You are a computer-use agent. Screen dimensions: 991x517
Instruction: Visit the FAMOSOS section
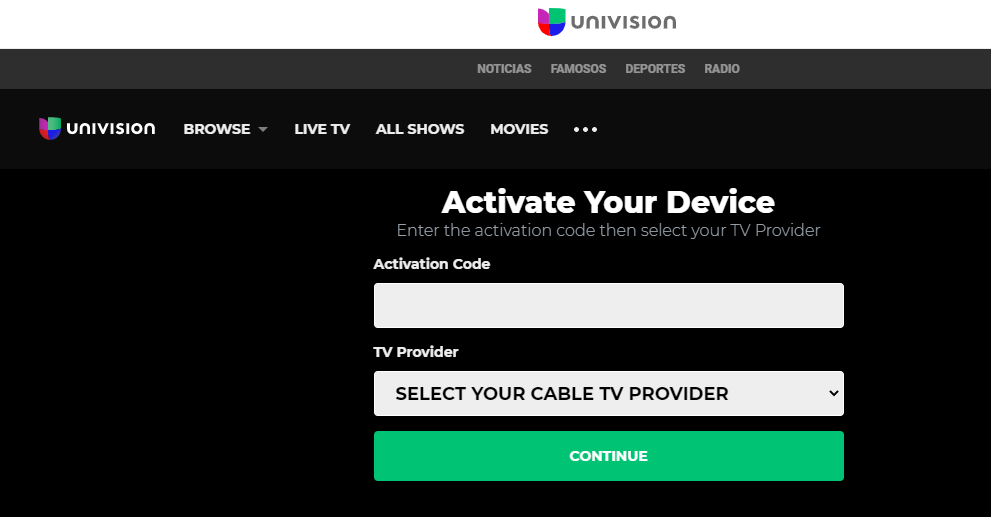click(578, 69)
